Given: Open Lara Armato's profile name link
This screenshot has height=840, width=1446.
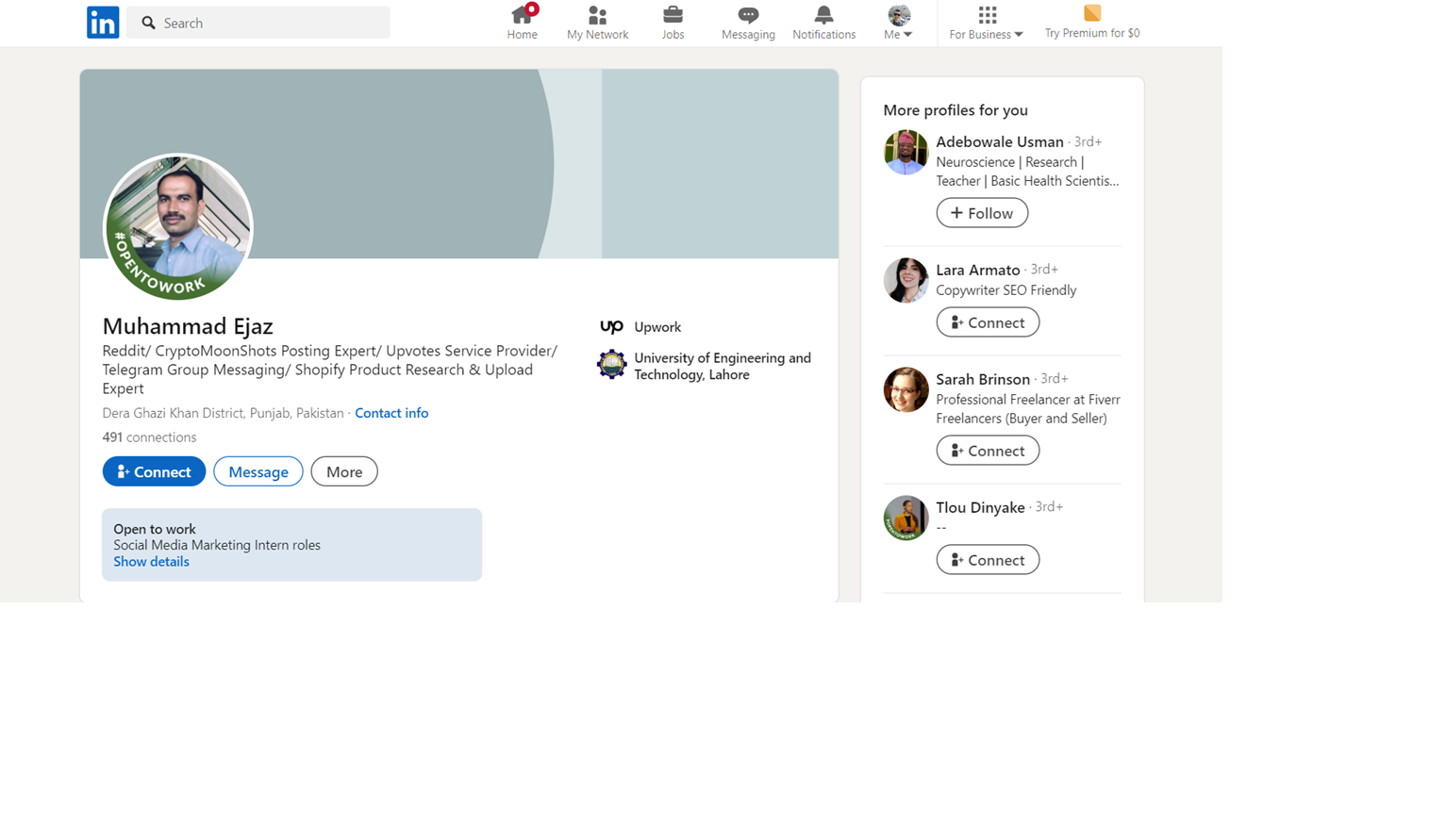Looking at the screenshot, I should click(x=978, y=270).
